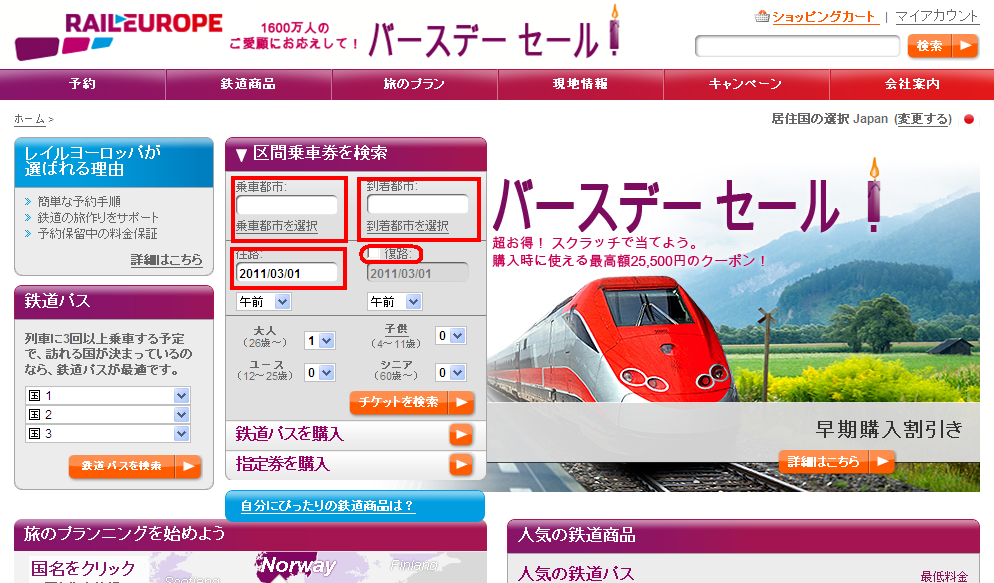
Task: Click the orange arrow beside 指定券を購入
Action: pos(460,464)
